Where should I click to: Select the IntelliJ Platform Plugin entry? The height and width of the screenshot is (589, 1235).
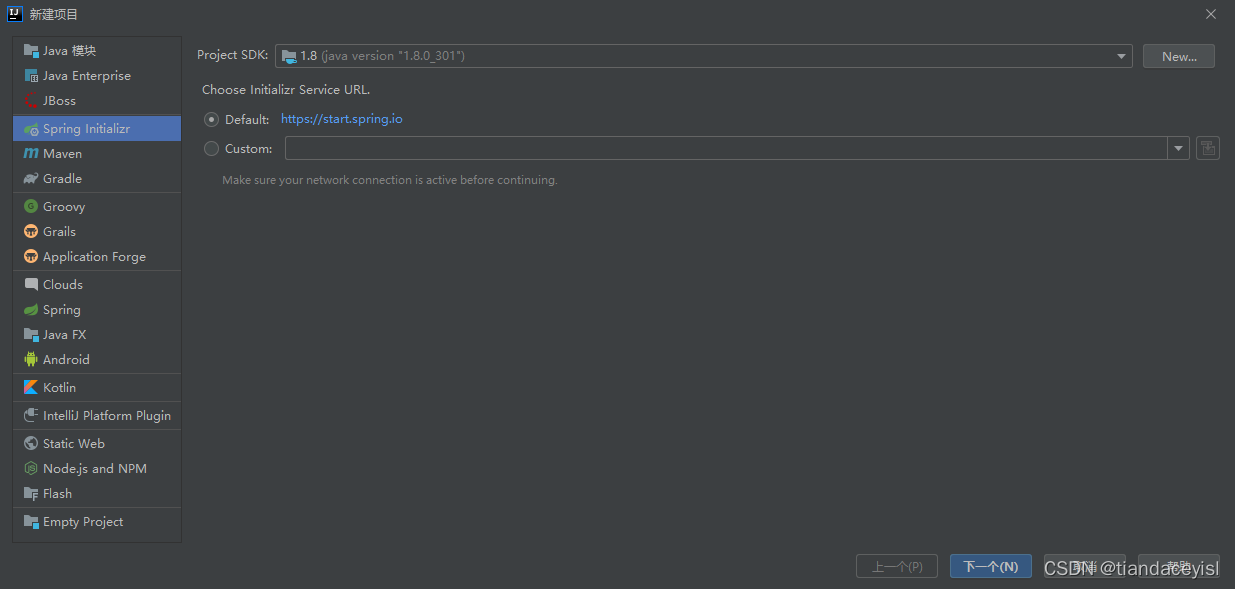97,416
